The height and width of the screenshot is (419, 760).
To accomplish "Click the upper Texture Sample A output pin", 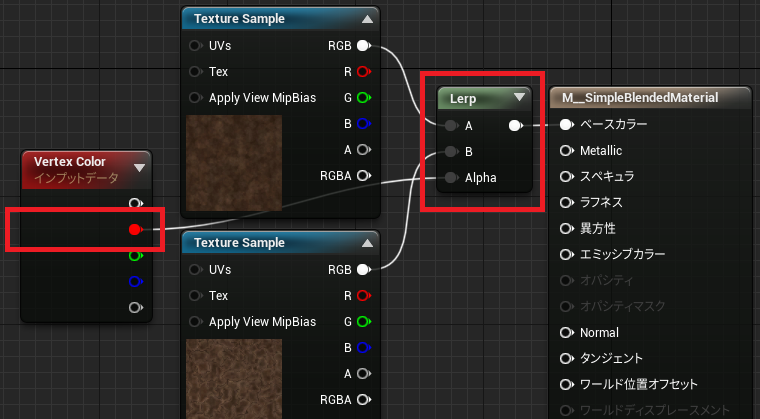I will (x=364, y=149).
